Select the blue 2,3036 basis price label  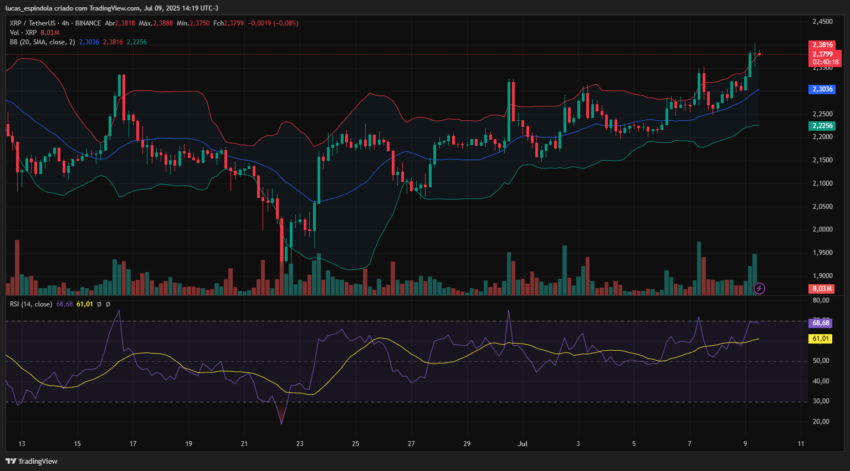click(822, 89)
